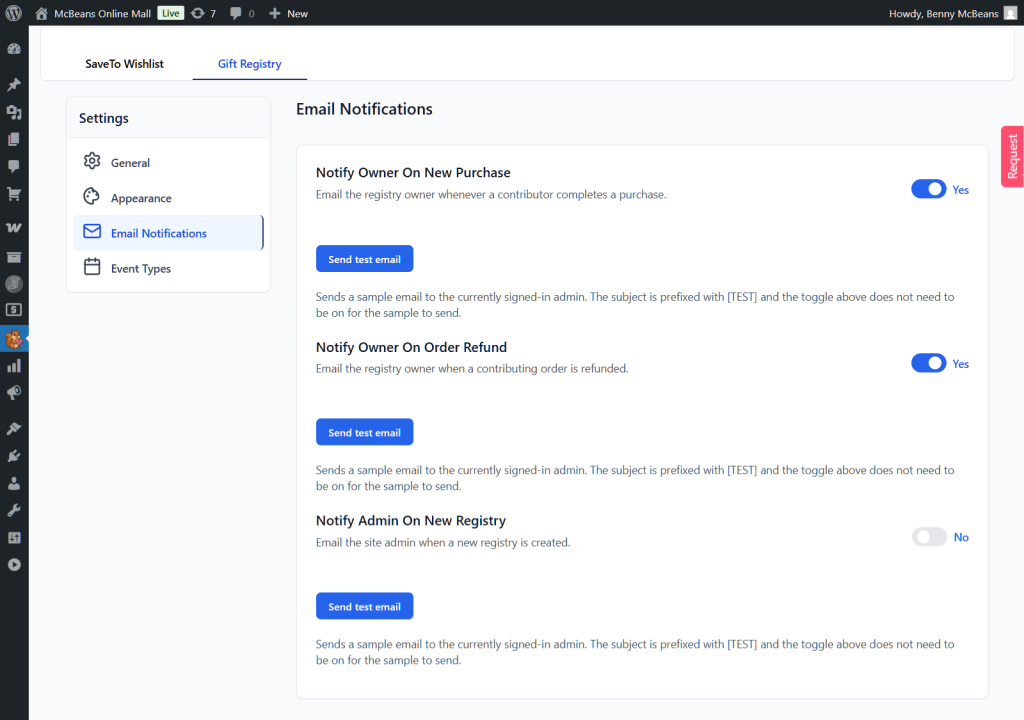This screenshot has width=1024, height=720.
Task: Click text 'Email the registry owner when a contributing order is refunded.'
Action: [x=472, y=368]
